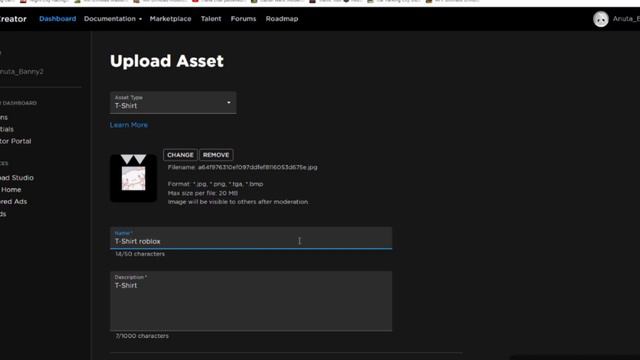The width and height of the screenshot is (640, 360).
Task: Click the Filename text line
Action: tap(242, 167)
